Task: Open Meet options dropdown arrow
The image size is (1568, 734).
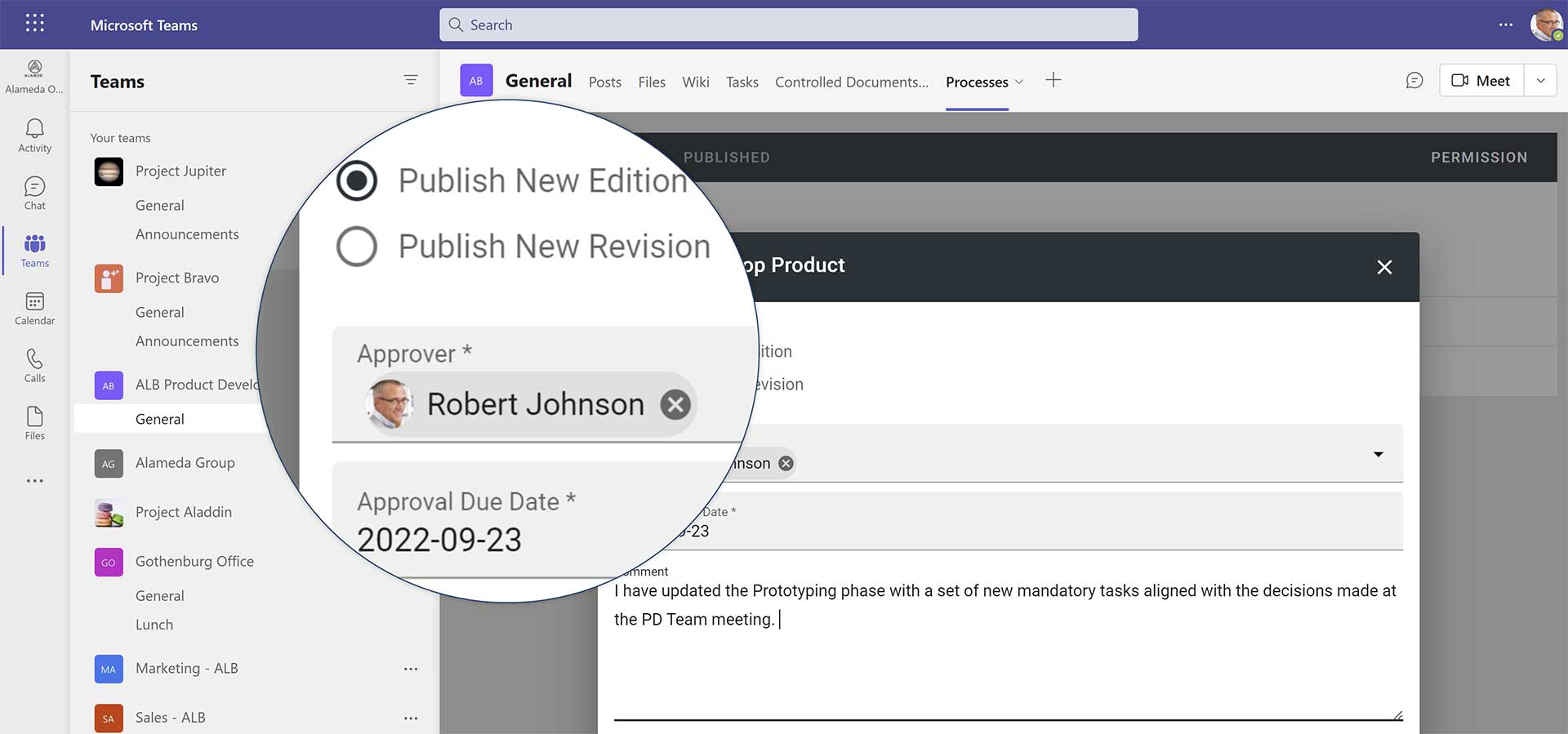Action: tap(1540, 81)
